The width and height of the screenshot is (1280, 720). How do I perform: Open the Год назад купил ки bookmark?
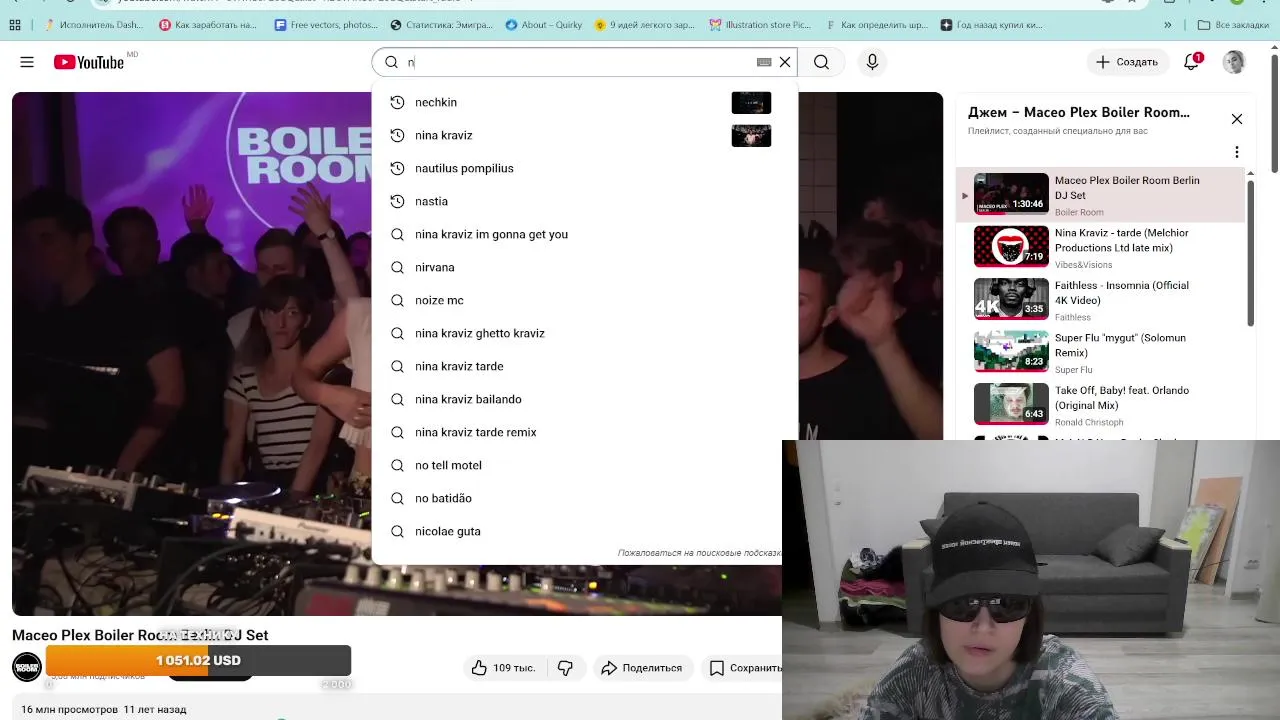pyautogui.click(x=993, y=25)
